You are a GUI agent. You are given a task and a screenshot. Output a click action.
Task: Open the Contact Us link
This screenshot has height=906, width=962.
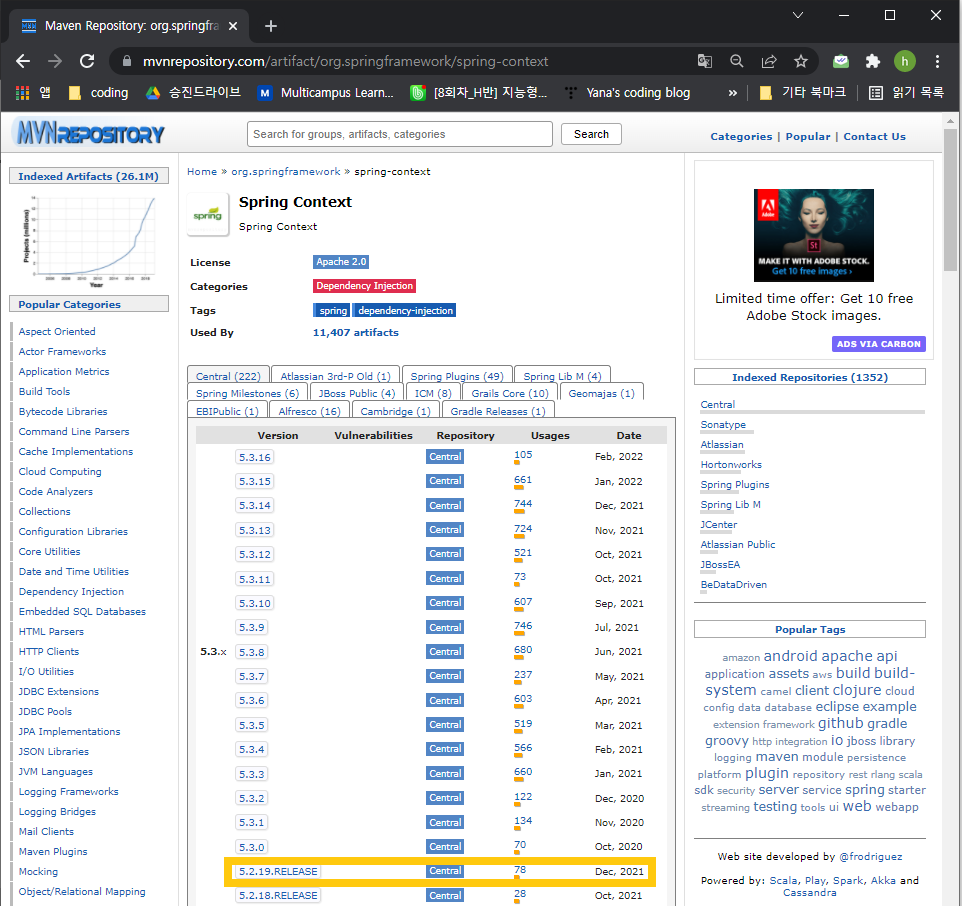point(874,136)
